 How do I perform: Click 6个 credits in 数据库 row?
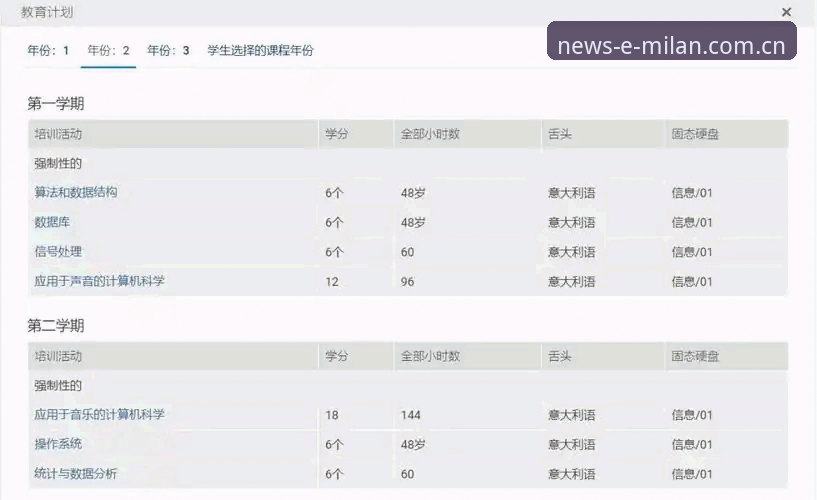click(335, 222)
